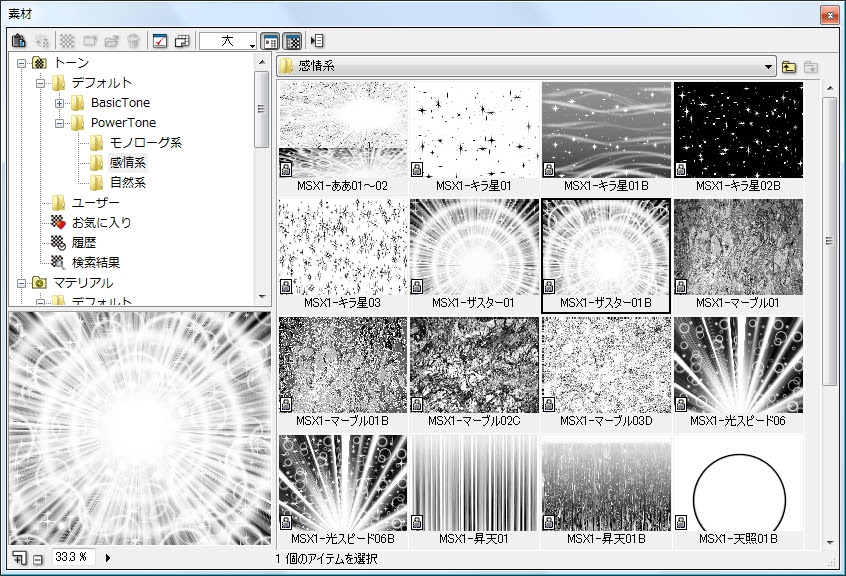Click the tree panel scroll-up arrow
Image resolution: width=846 pixels, height=576 pixels.
[262, 62]
